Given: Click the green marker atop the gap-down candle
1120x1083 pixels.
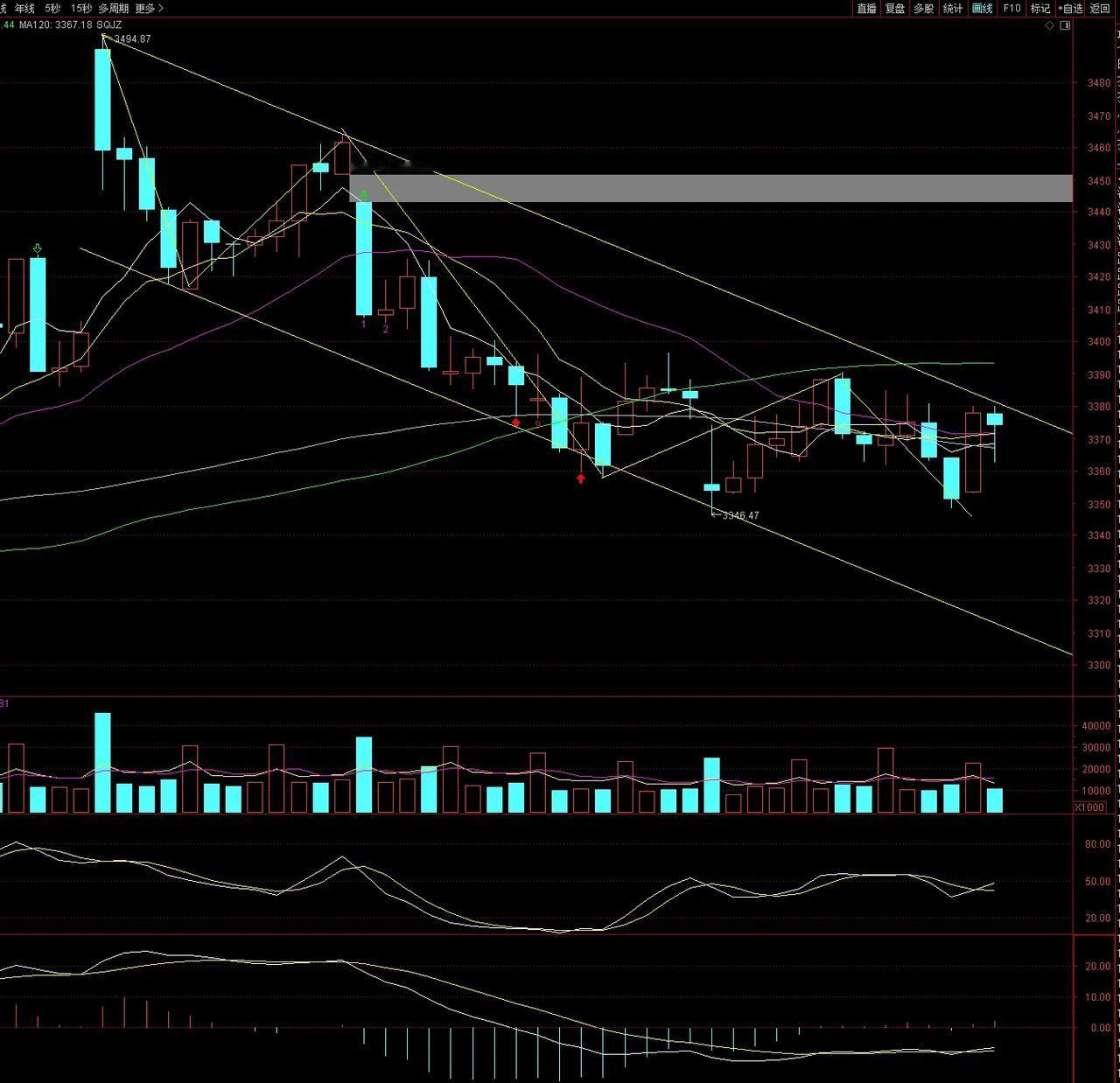Looking at the screenshot, I should click(364, 196).
